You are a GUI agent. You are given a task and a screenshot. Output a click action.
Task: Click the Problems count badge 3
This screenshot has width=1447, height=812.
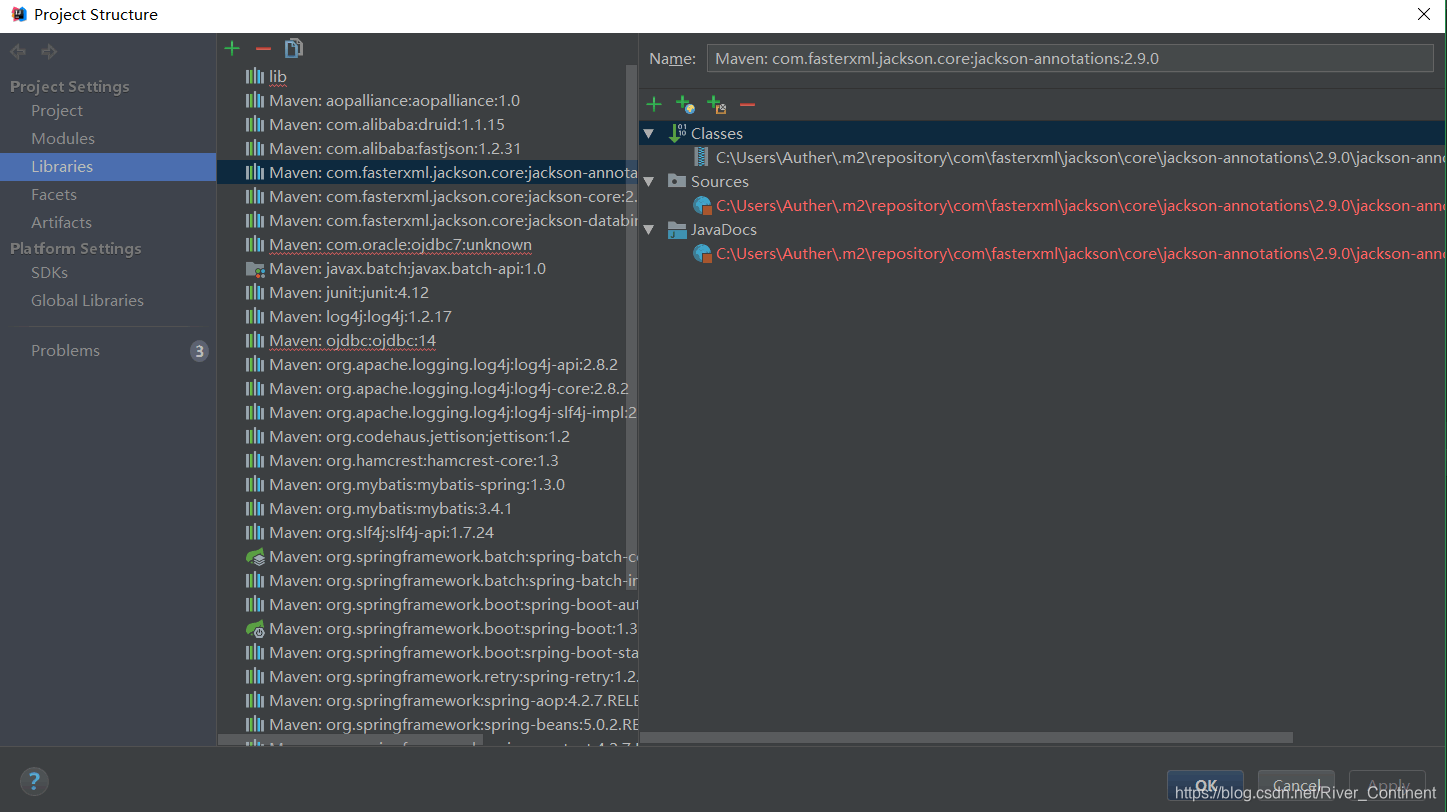(199, 351)
